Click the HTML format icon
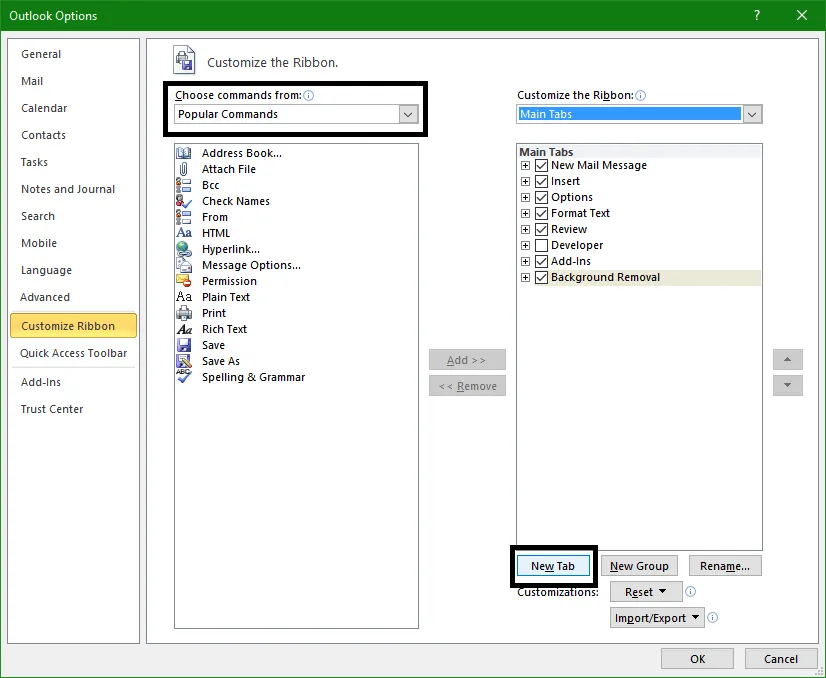The image size is (826, 678). (183, 233)
